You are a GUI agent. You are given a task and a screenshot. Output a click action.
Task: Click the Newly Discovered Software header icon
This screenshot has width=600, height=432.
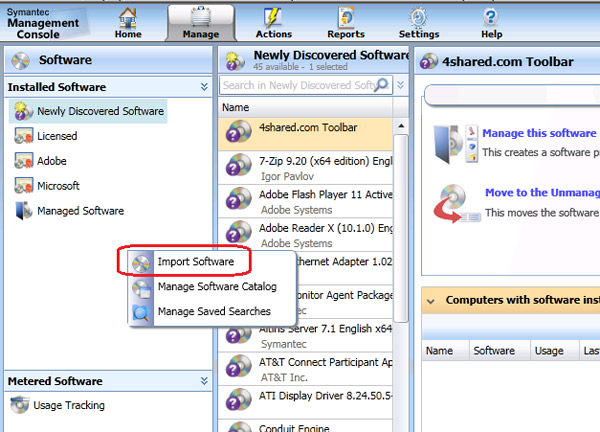235,61
